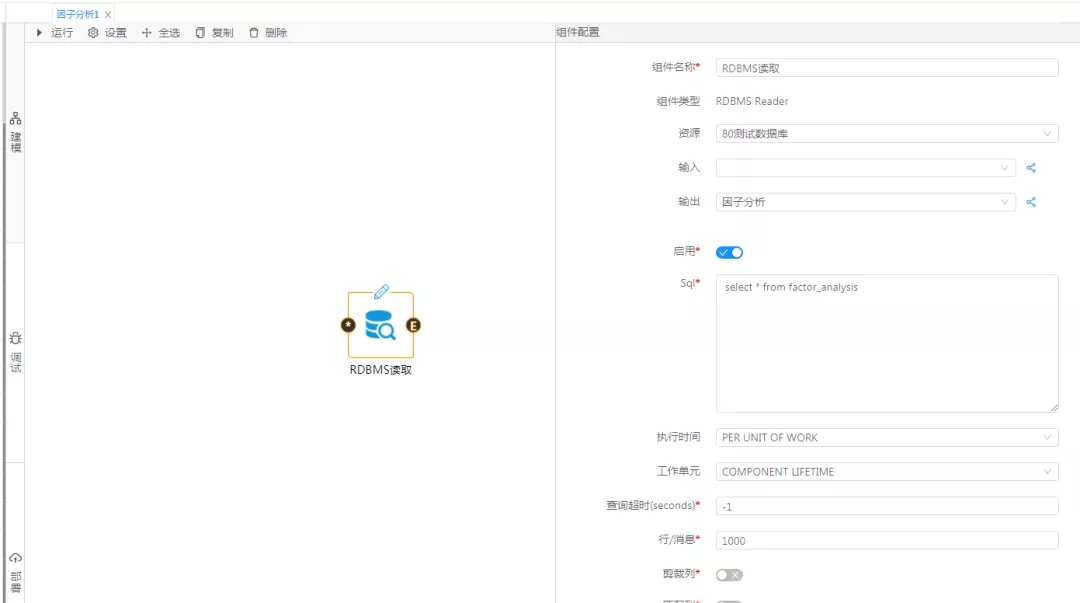
Task: Open the 输出 dropdown showing 因子分析
Action: pyautogui.click(x=865, y=202)
